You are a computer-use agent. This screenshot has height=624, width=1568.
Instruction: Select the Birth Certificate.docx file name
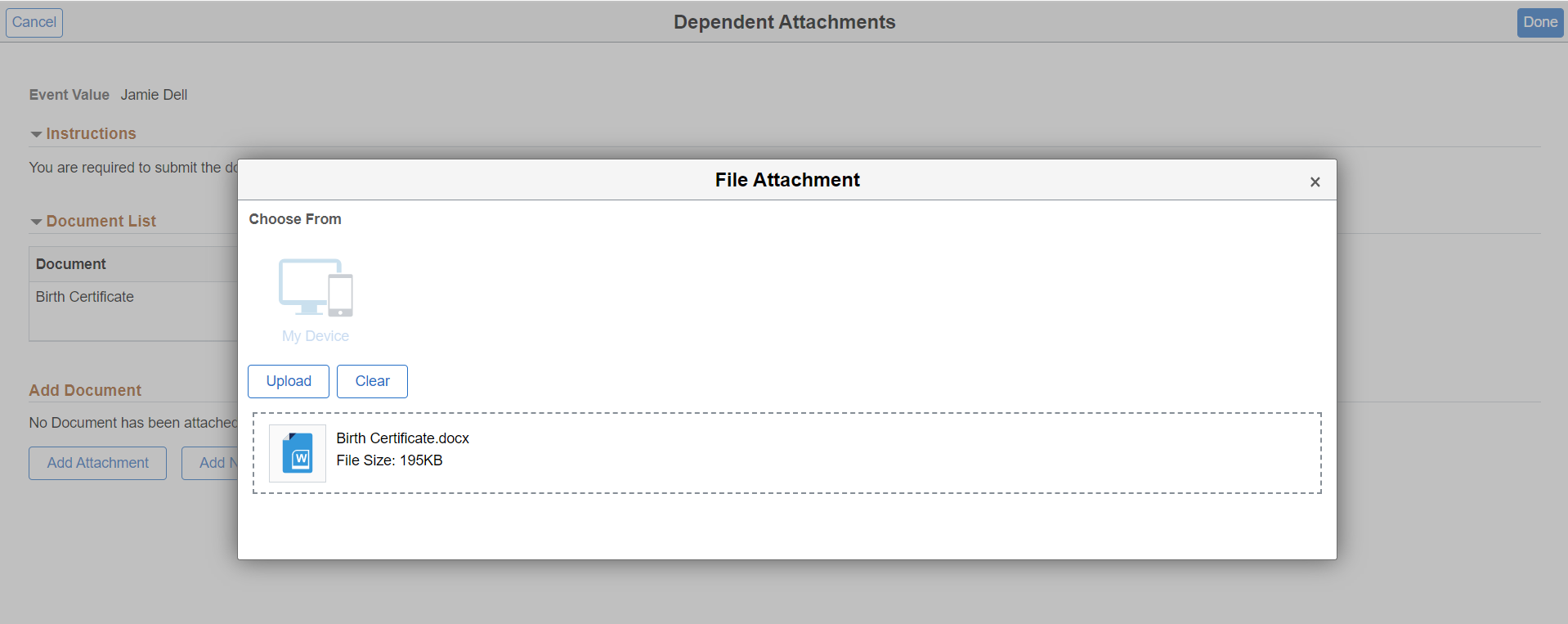(402, 438)
